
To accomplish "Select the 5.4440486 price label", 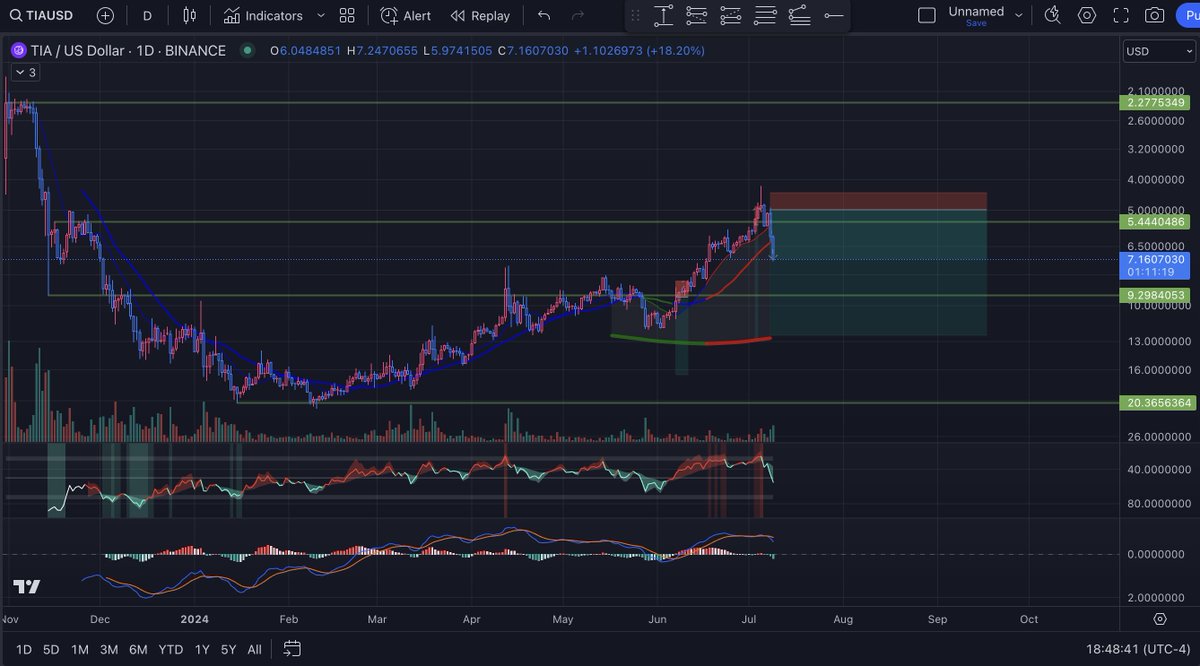I will 1155,222.
